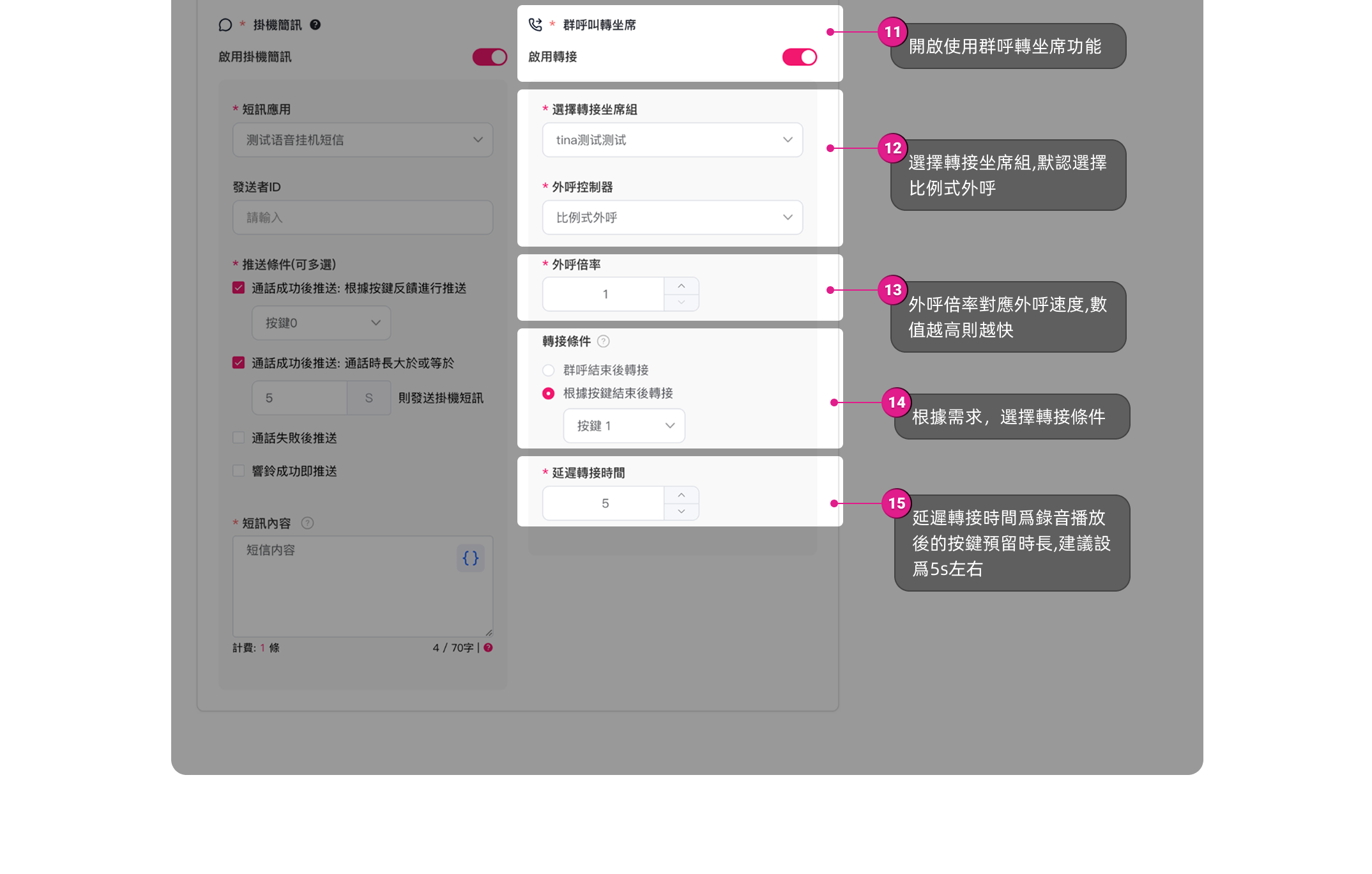Decrease 延遲轉接時間 with the down arrow
Screen dimensions: 1372x874
point(681,512)
